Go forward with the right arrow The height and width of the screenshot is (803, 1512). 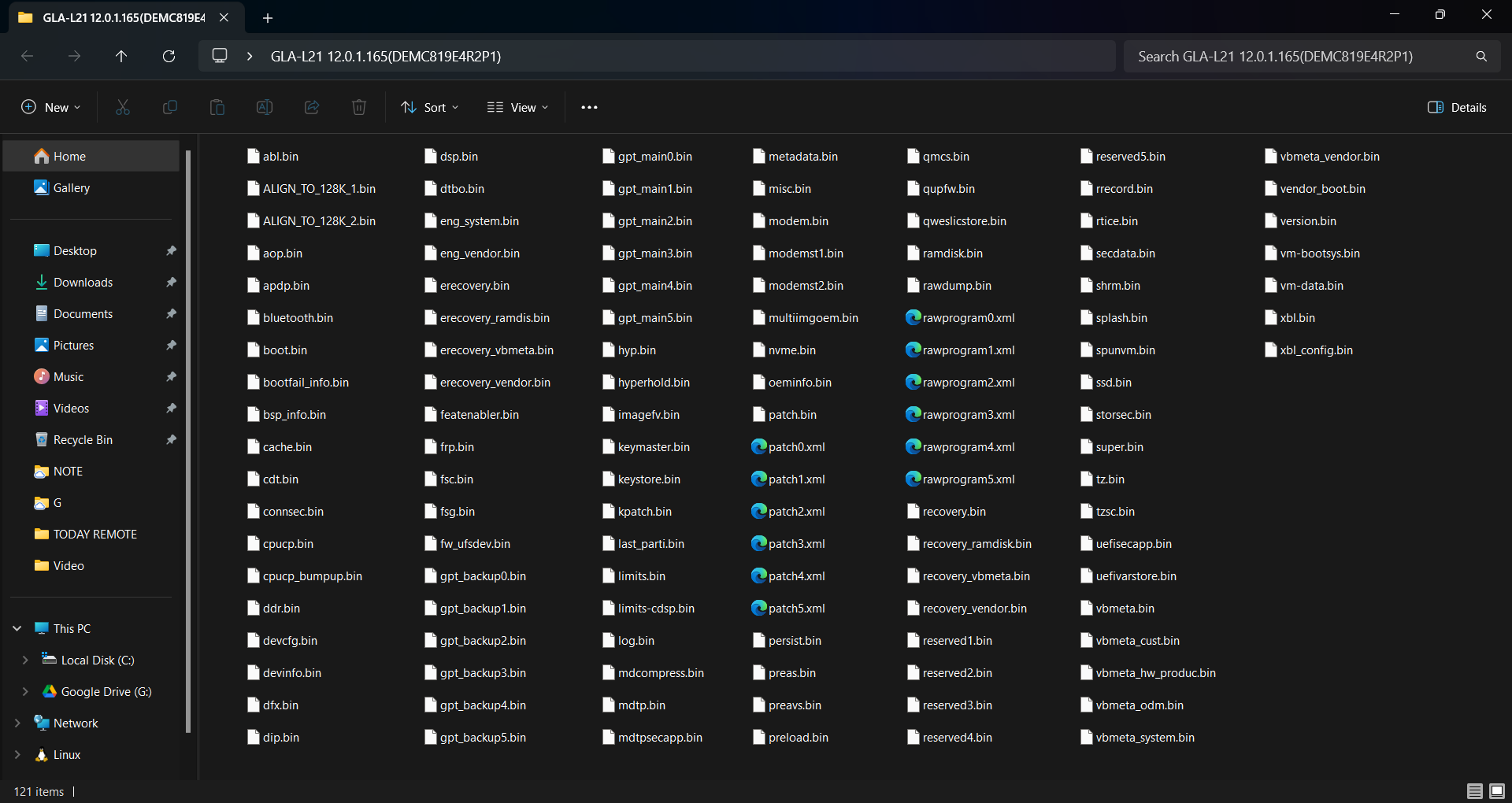[x=74, y=56]
